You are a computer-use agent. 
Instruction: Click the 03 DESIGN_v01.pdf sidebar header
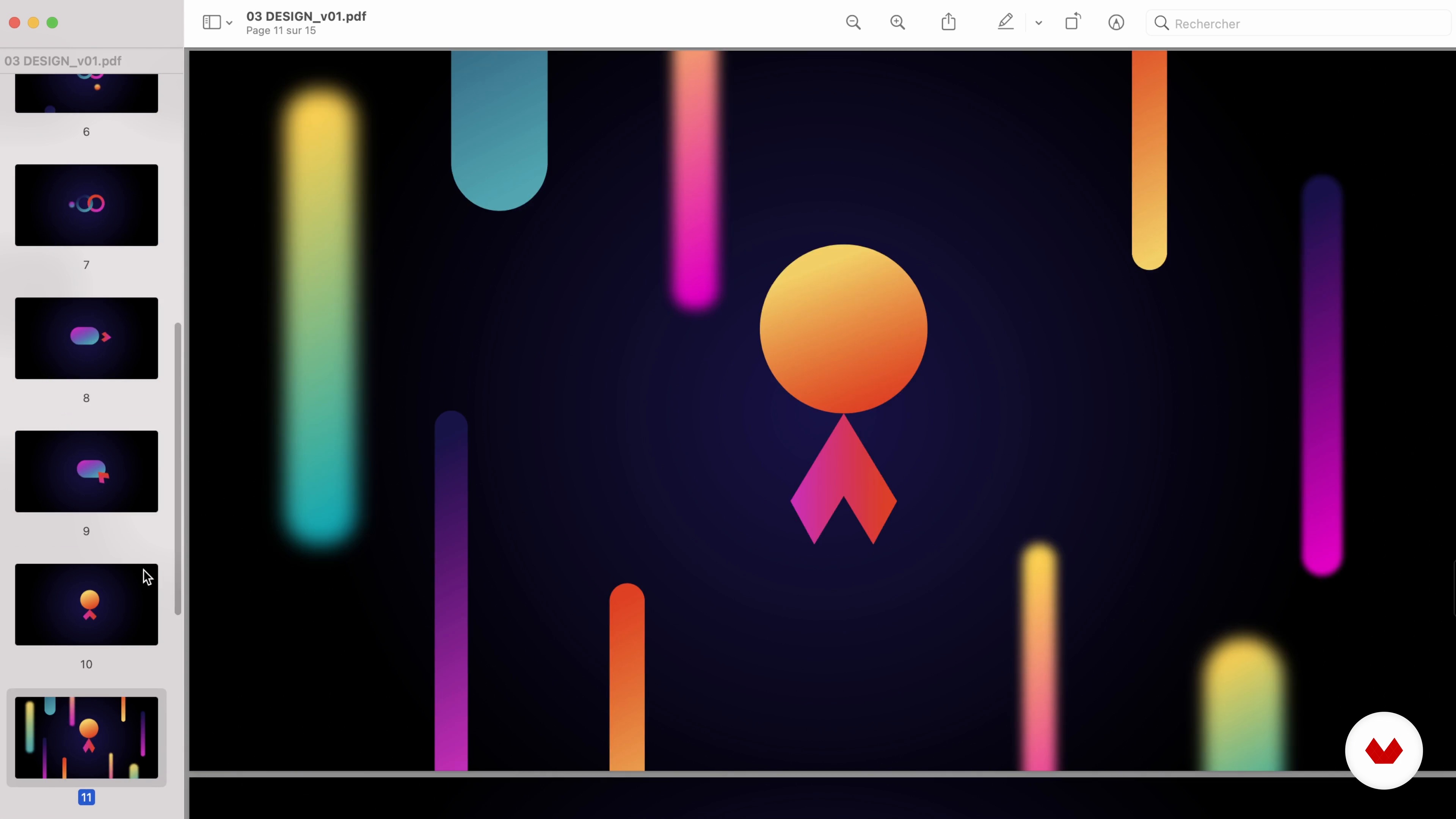click(63, 61)
